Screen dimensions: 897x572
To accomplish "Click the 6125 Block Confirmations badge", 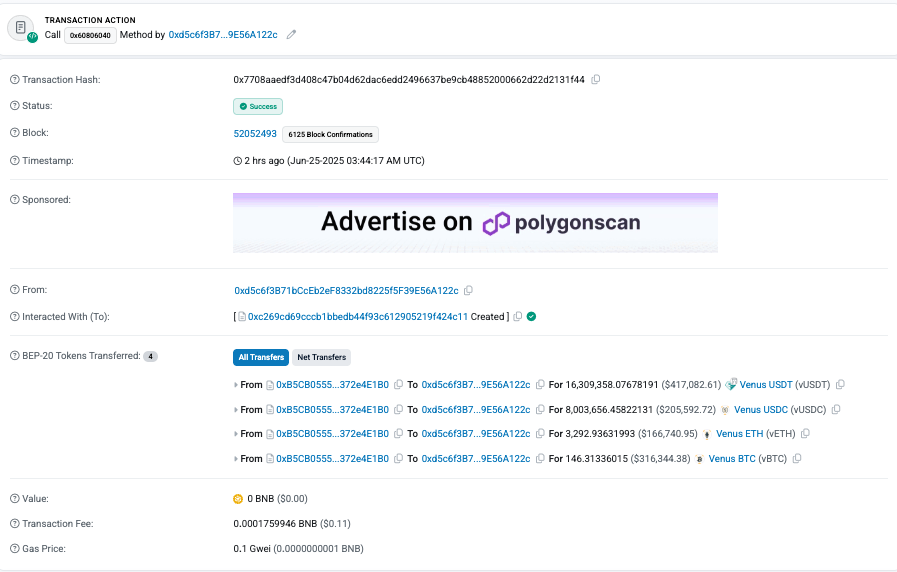I will point(330,134).
